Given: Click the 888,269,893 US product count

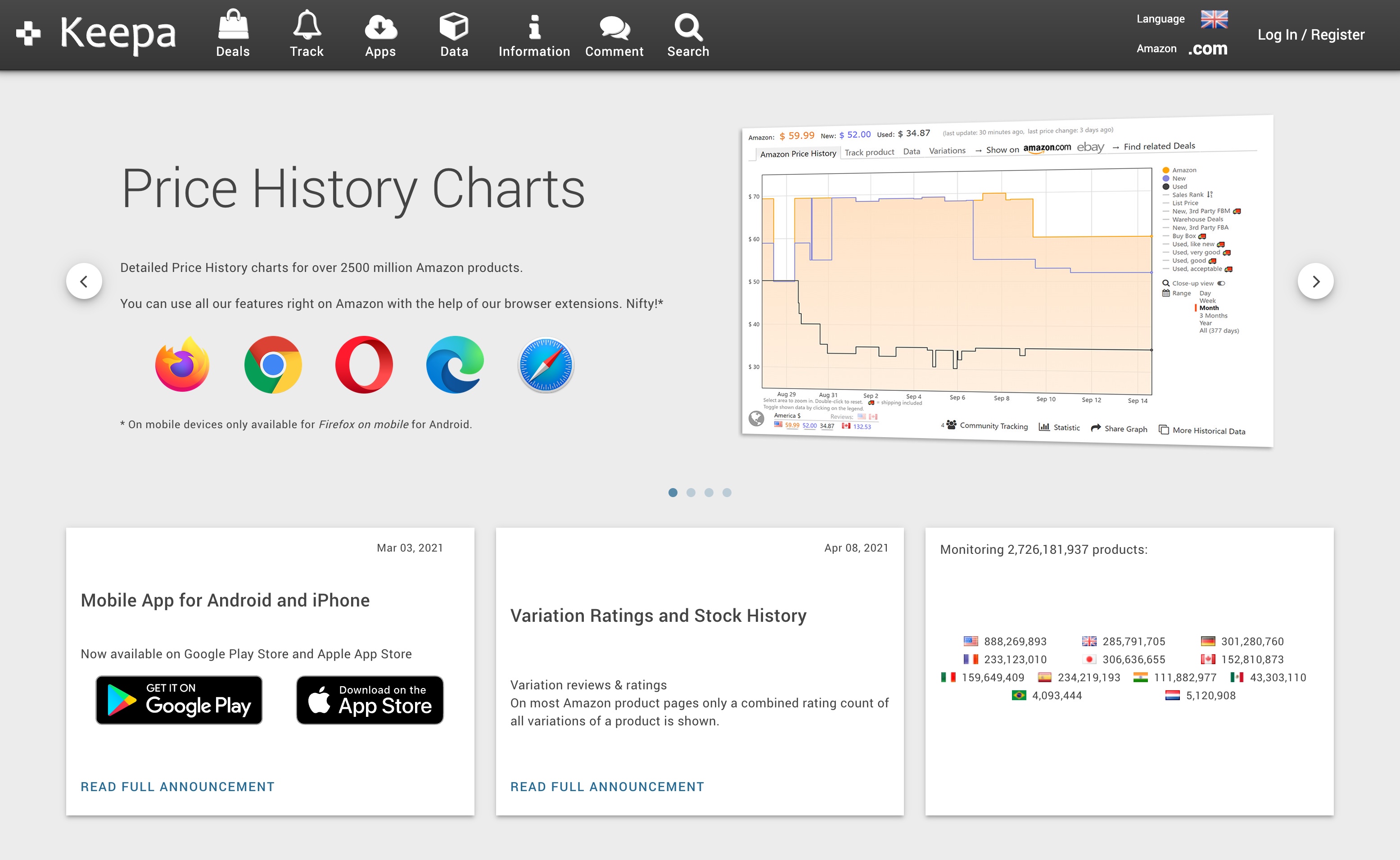Looking at the screenshot, I should tap(1015, 642).
